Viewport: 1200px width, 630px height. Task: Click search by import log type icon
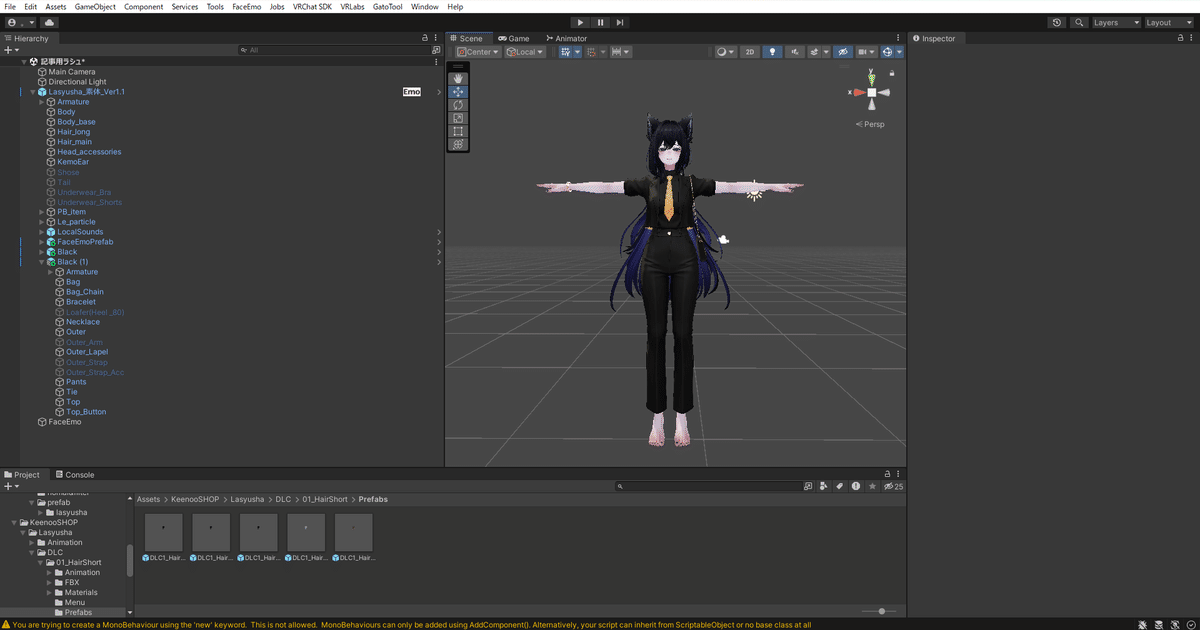click(856, 486)
